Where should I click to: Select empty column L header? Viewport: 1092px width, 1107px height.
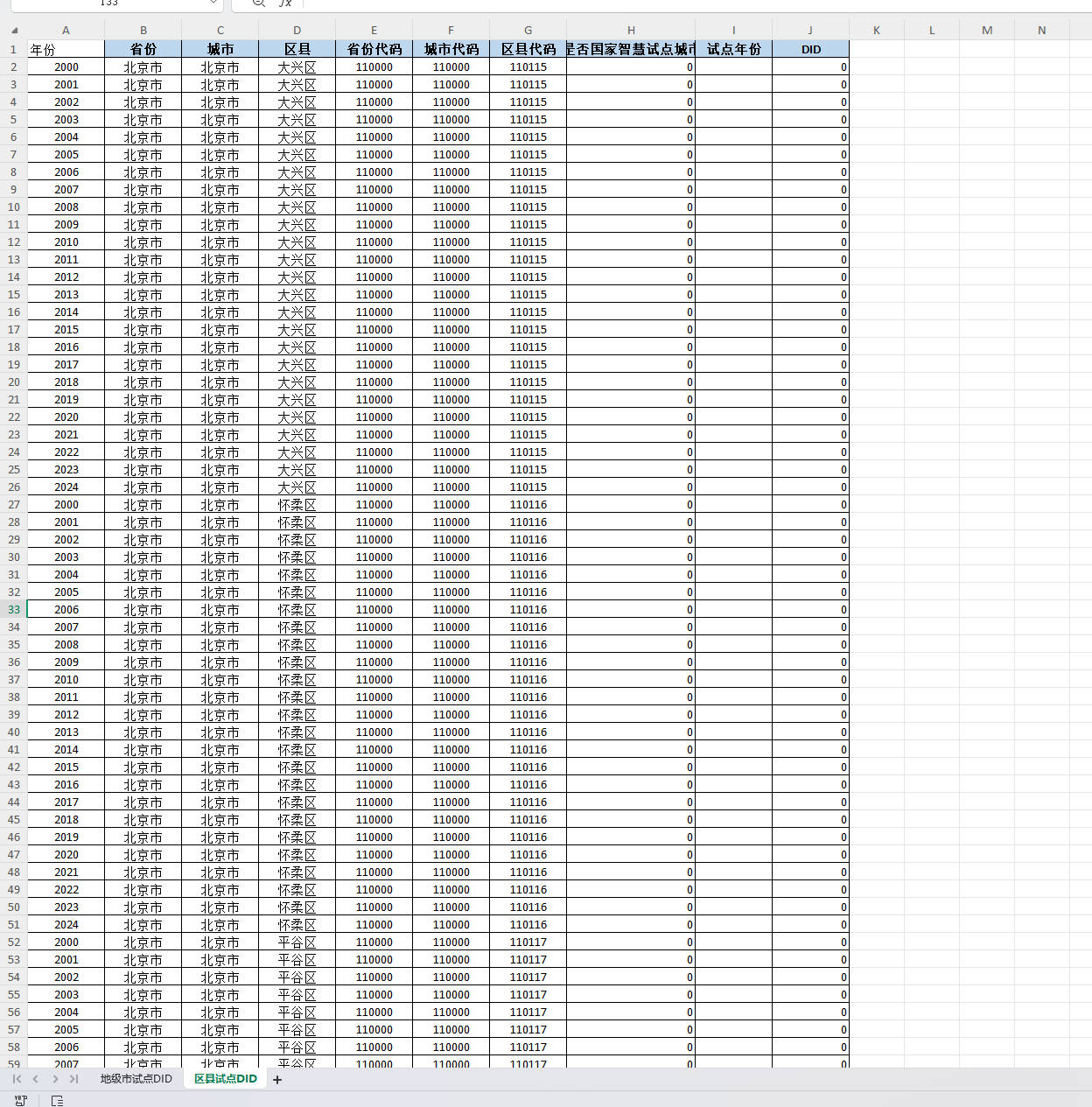(x=931, y=30)
